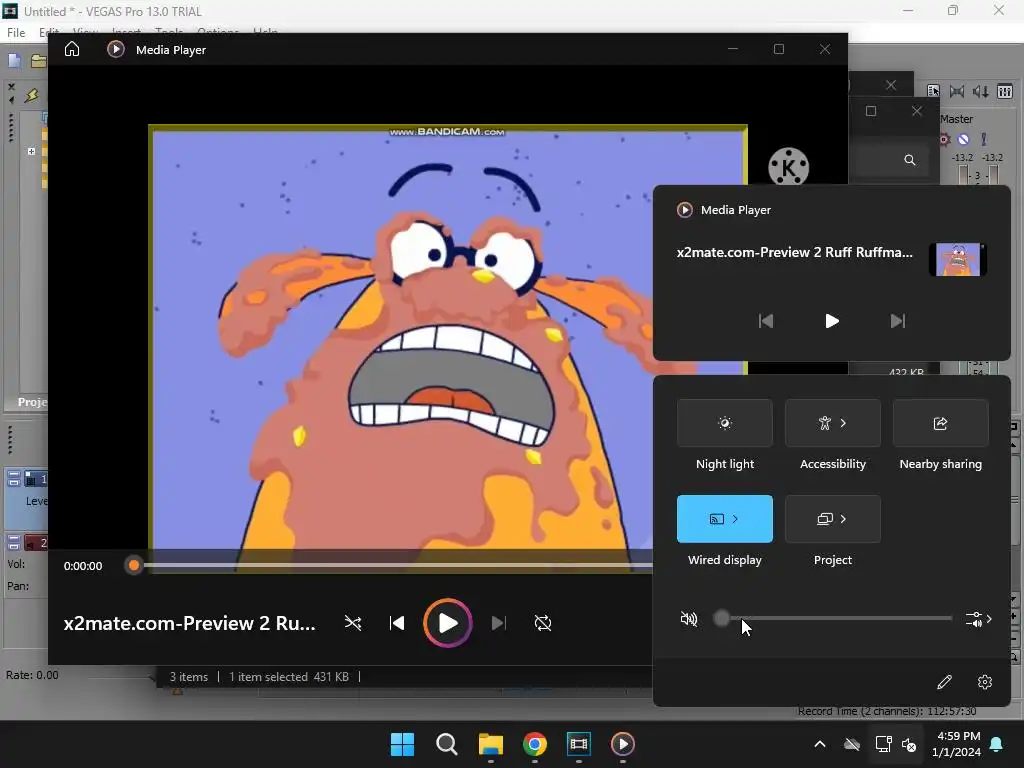Skip to previous track in Media Player window
The image size is (1024, 768).
[x=397, y=623]
